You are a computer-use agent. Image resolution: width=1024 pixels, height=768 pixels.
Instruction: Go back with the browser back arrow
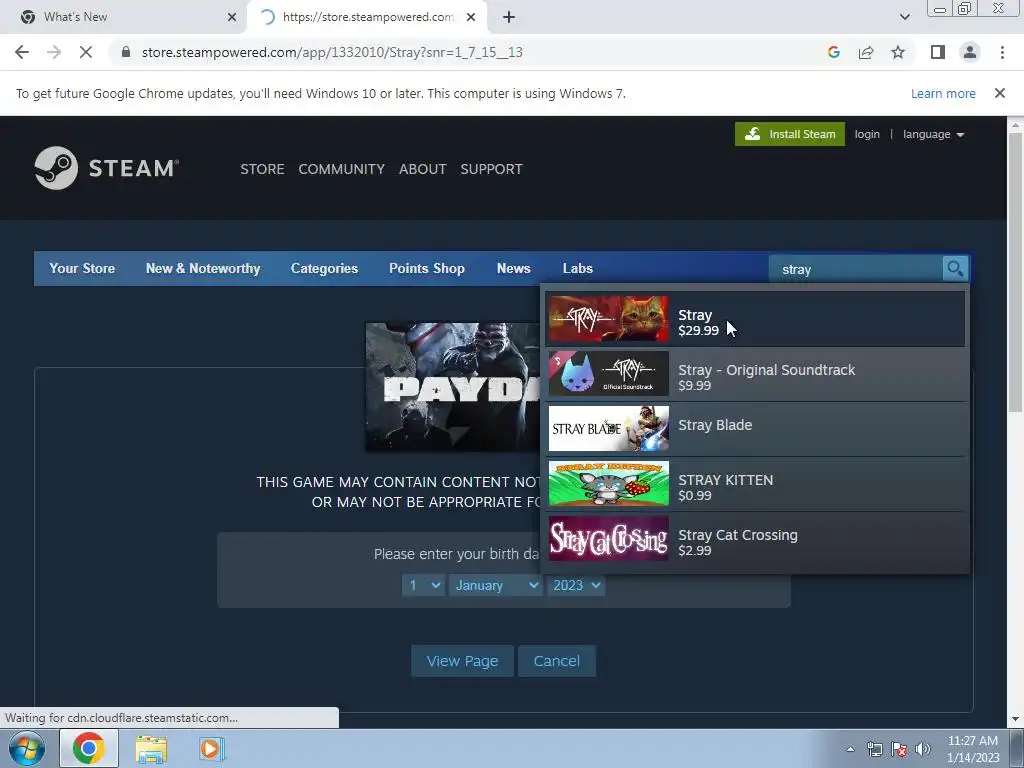coord(22,52)
